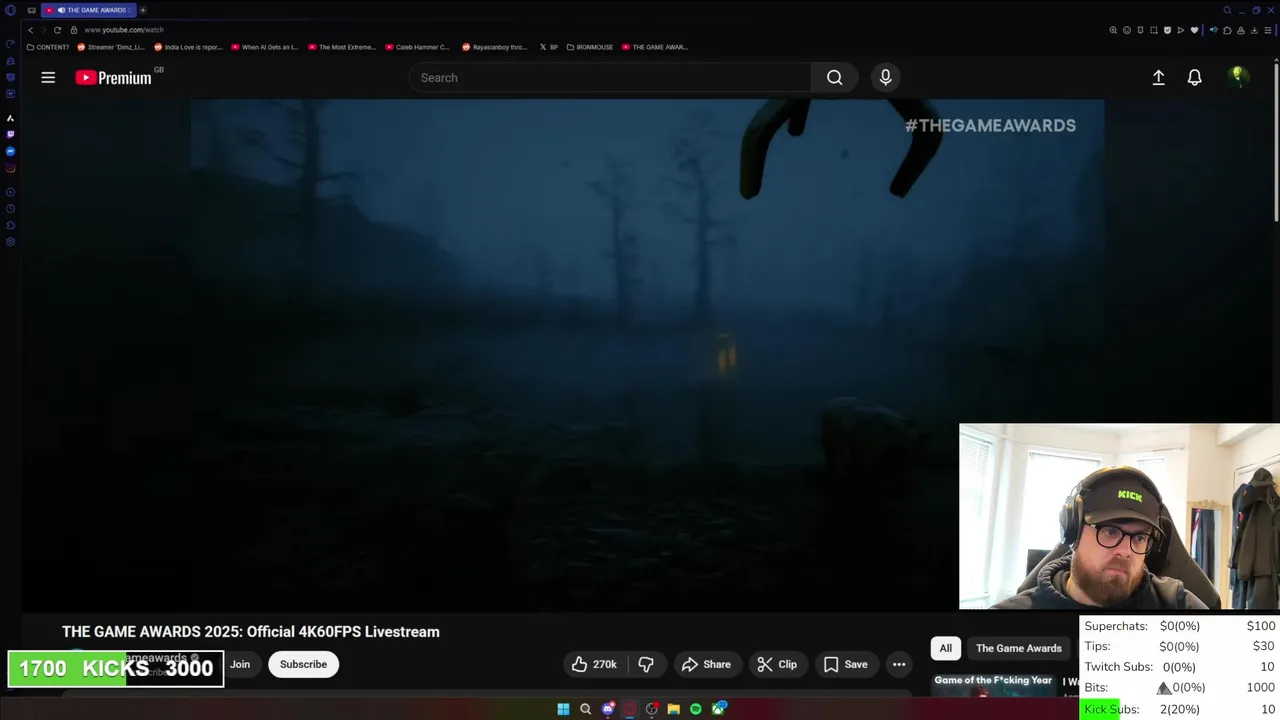The width and height of the screenshot is (1280, 720).
Task: Subscribe to thegameawards channel
Action: (303, 664)
